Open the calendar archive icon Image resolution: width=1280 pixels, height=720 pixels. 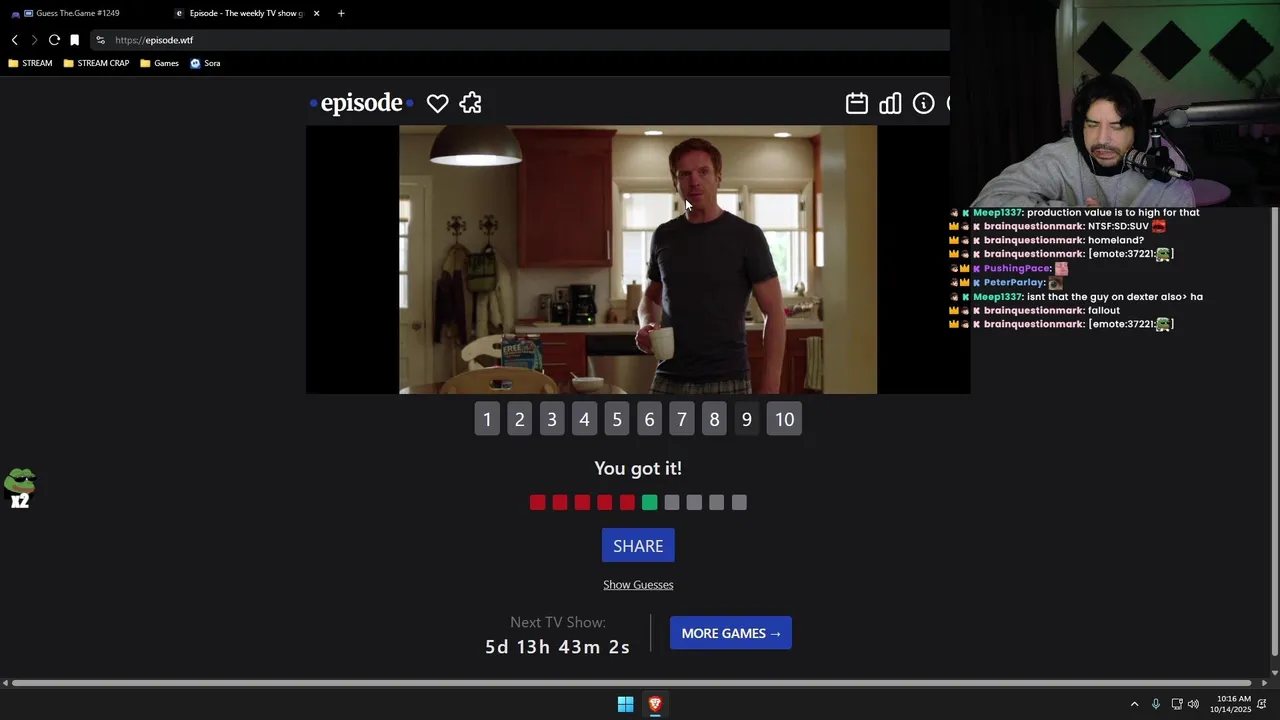[x=857, y=103]
